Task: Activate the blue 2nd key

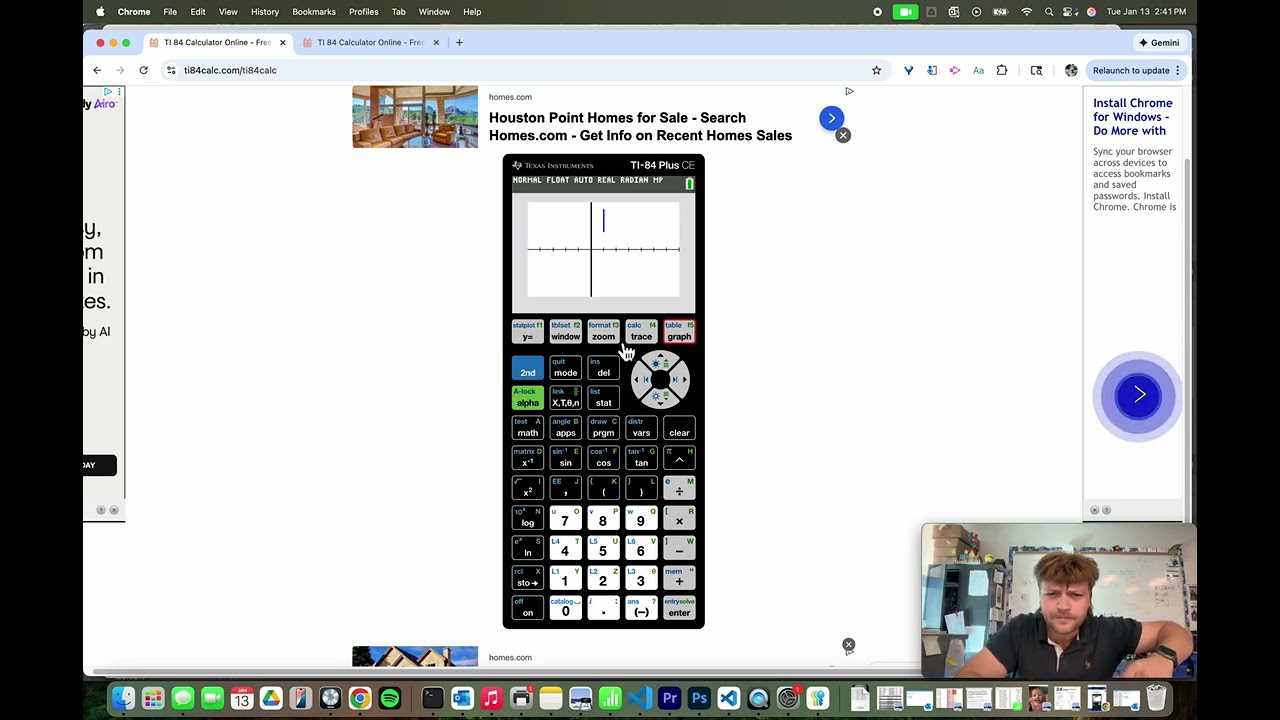Action: [528, 368]
